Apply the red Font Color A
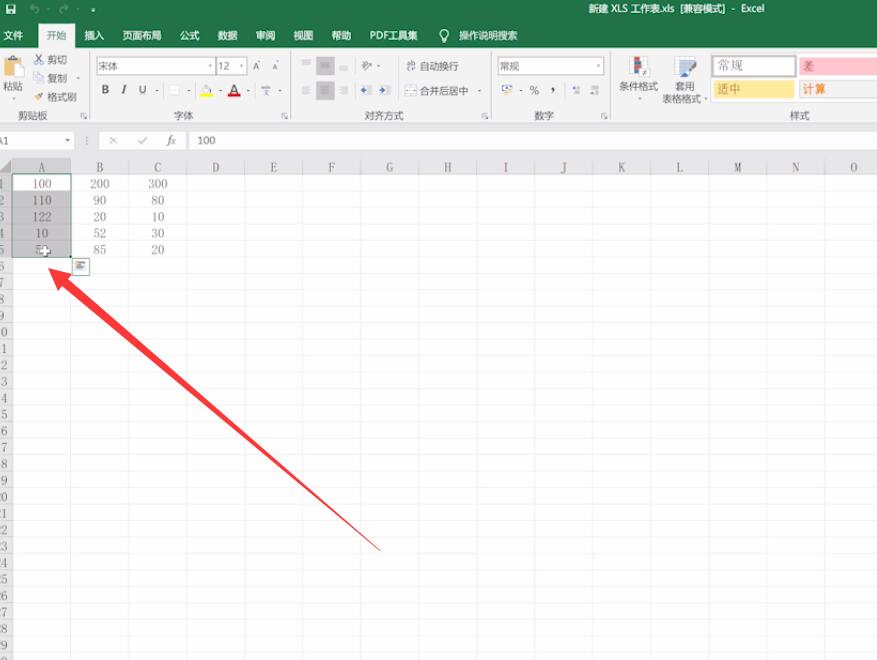The height and width of the screenshot is (660, 877). tap(234, 90)
